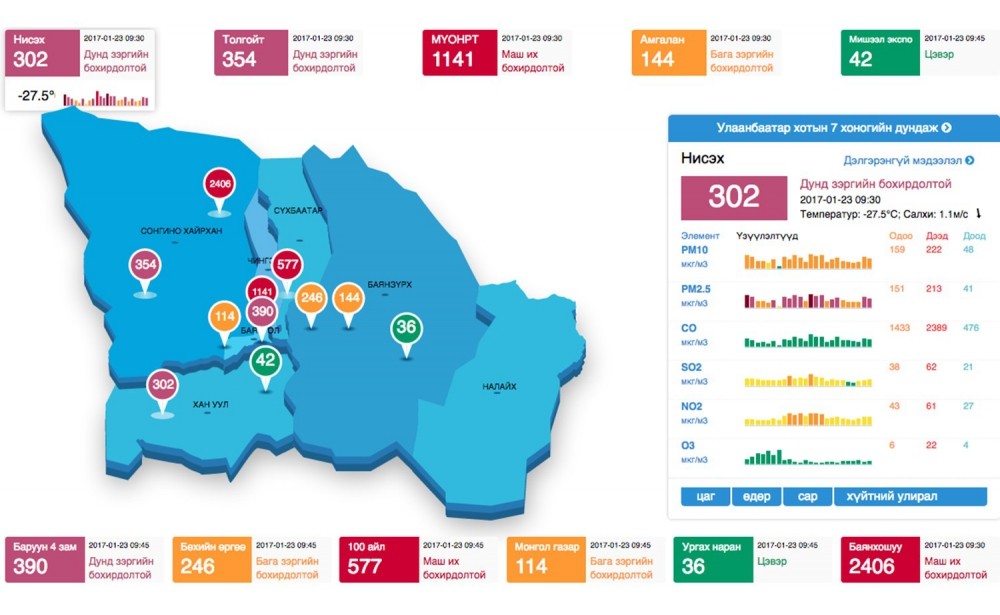The height and width of the screenshot is (615, 1000).
Task: Click the PM2.5 bar chart
Action: (808, 300)
